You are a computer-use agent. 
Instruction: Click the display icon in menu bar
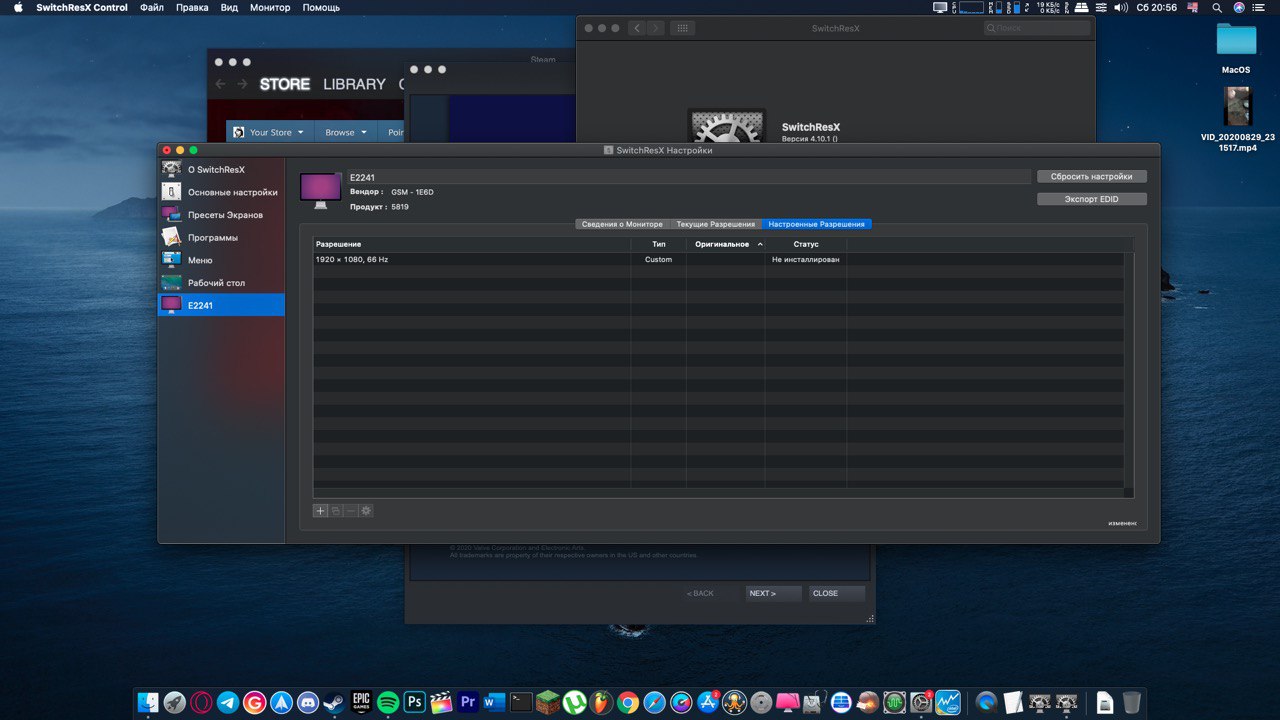pyautogui.click(x=940, y=7)
